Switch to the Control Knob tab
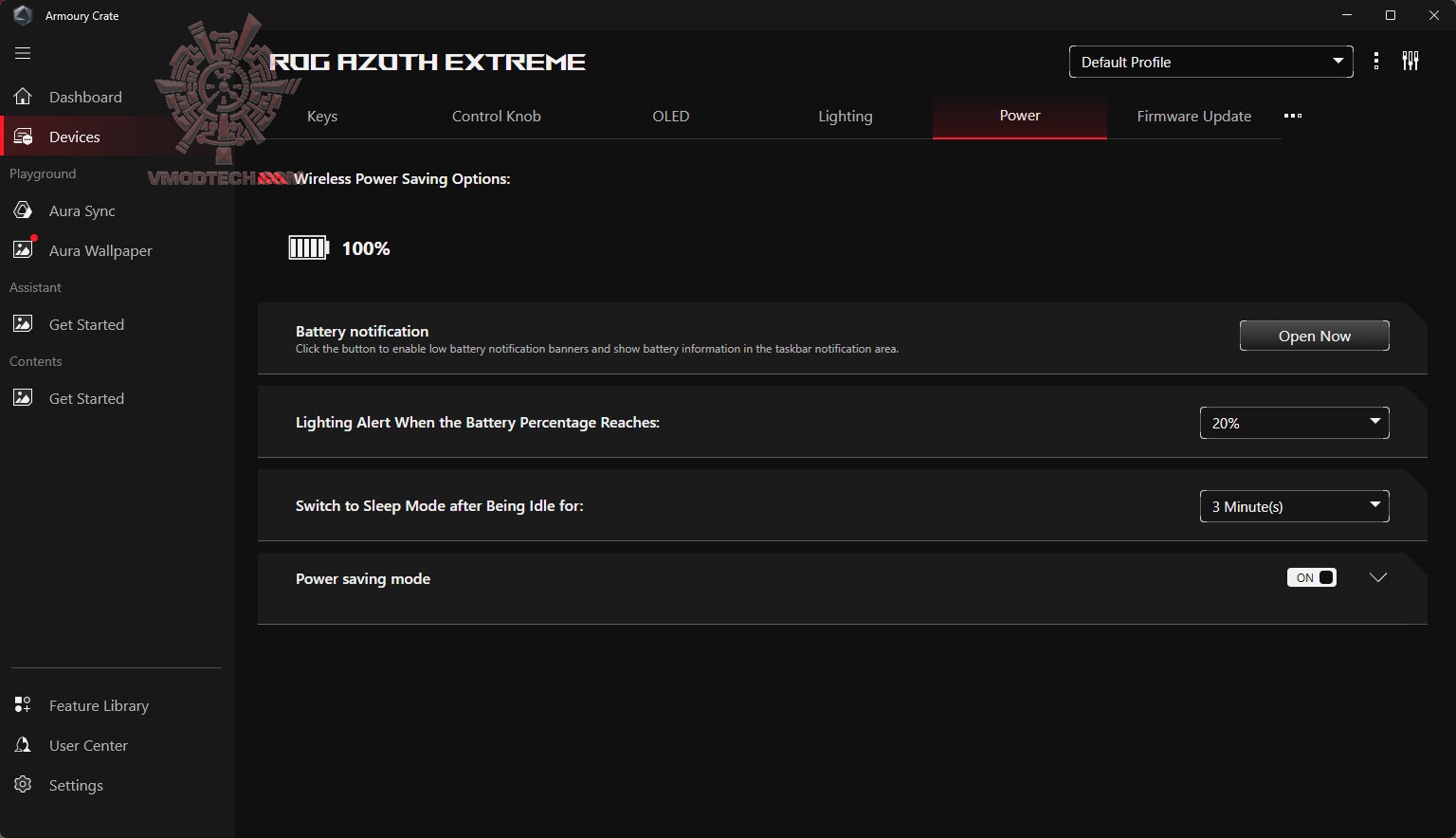The width and height of the screenshot is (1456, 838). pyautogui.click(x=496, y=116)
